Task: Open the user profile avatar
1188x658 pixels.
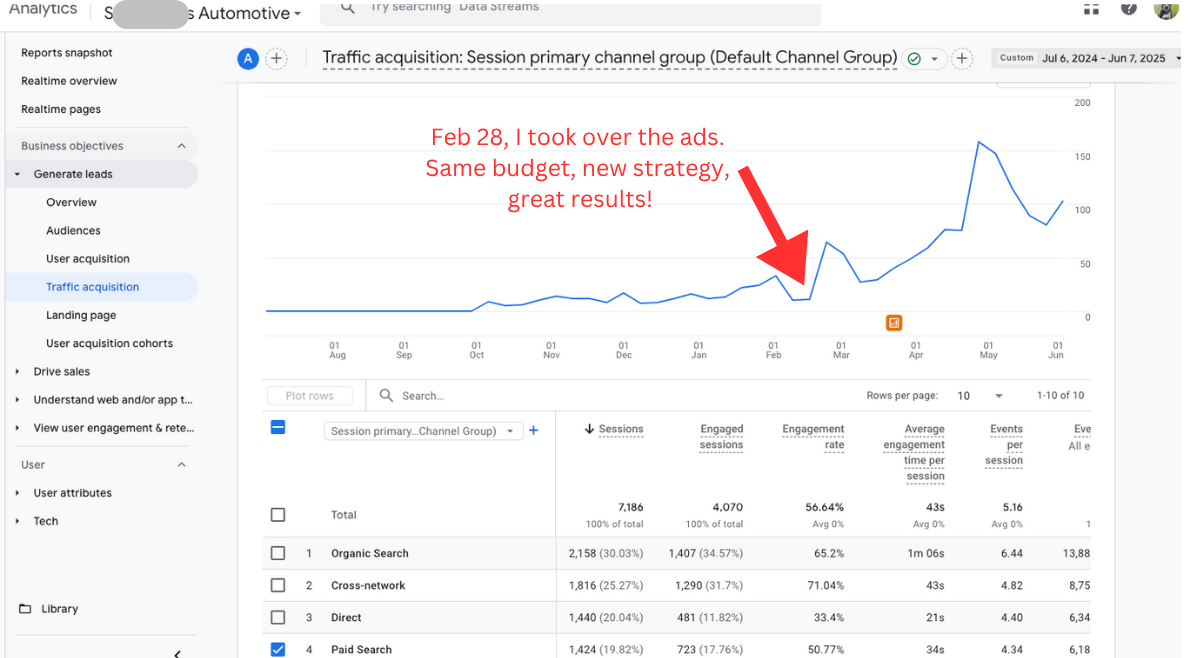Action: [x=1165, y=9]
